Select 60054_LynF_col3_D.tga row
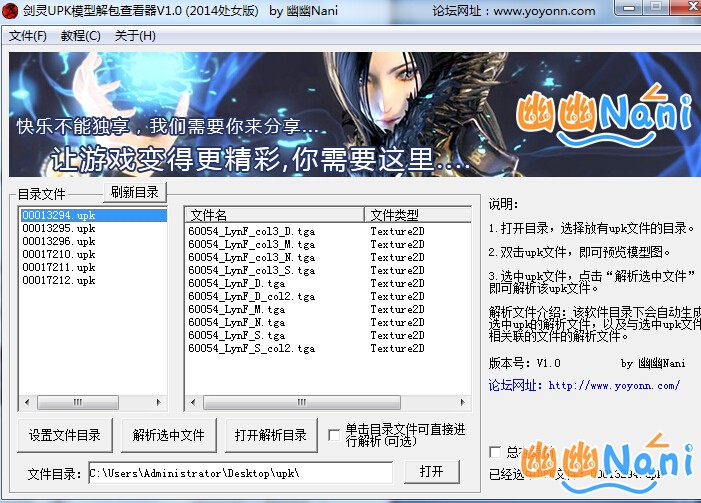Viewport: 701px width, 503px height. click(328, 231)
